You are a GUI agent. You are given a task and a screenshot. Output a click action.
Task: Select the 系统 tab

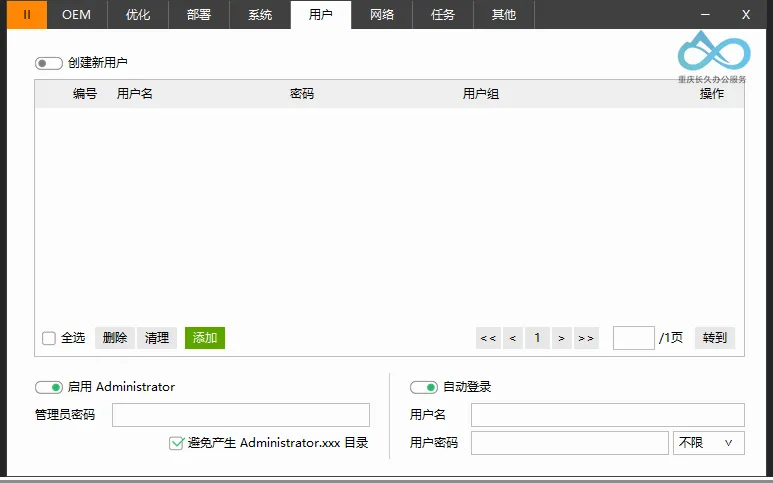click(x=260, y=15)
